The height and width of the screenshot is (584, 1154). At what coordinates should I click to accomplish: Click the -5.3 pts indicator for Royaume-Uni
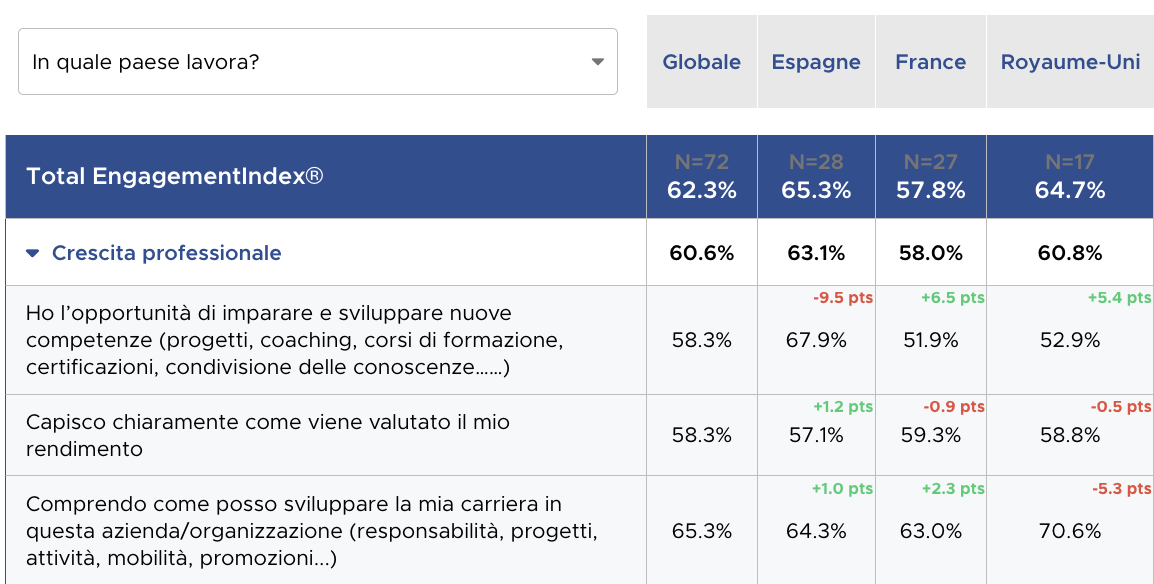[1121, 489]
